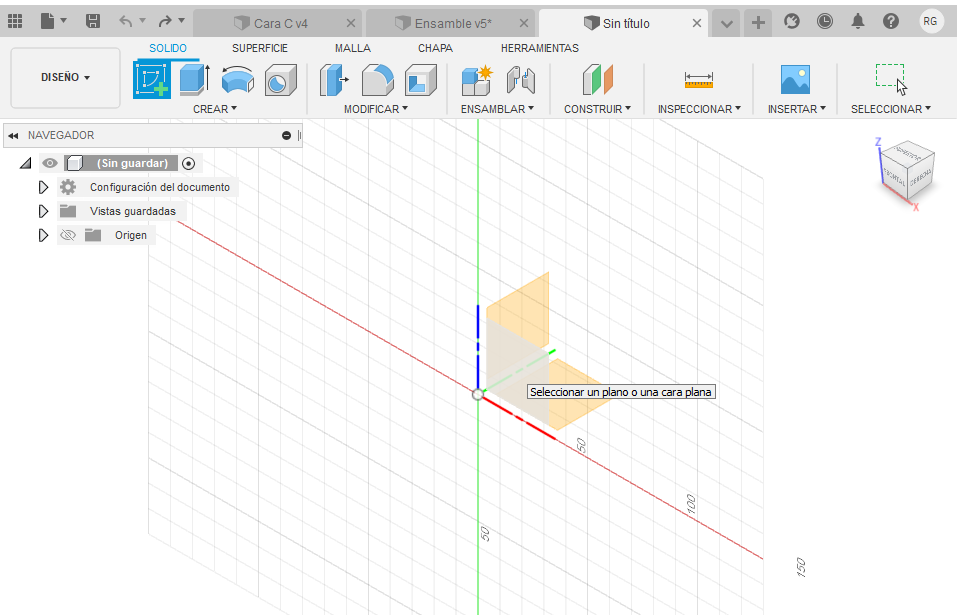Switch to the CHAPA ribbon tab
Viewport: 957px width, 615px height.
coord(435,48)
